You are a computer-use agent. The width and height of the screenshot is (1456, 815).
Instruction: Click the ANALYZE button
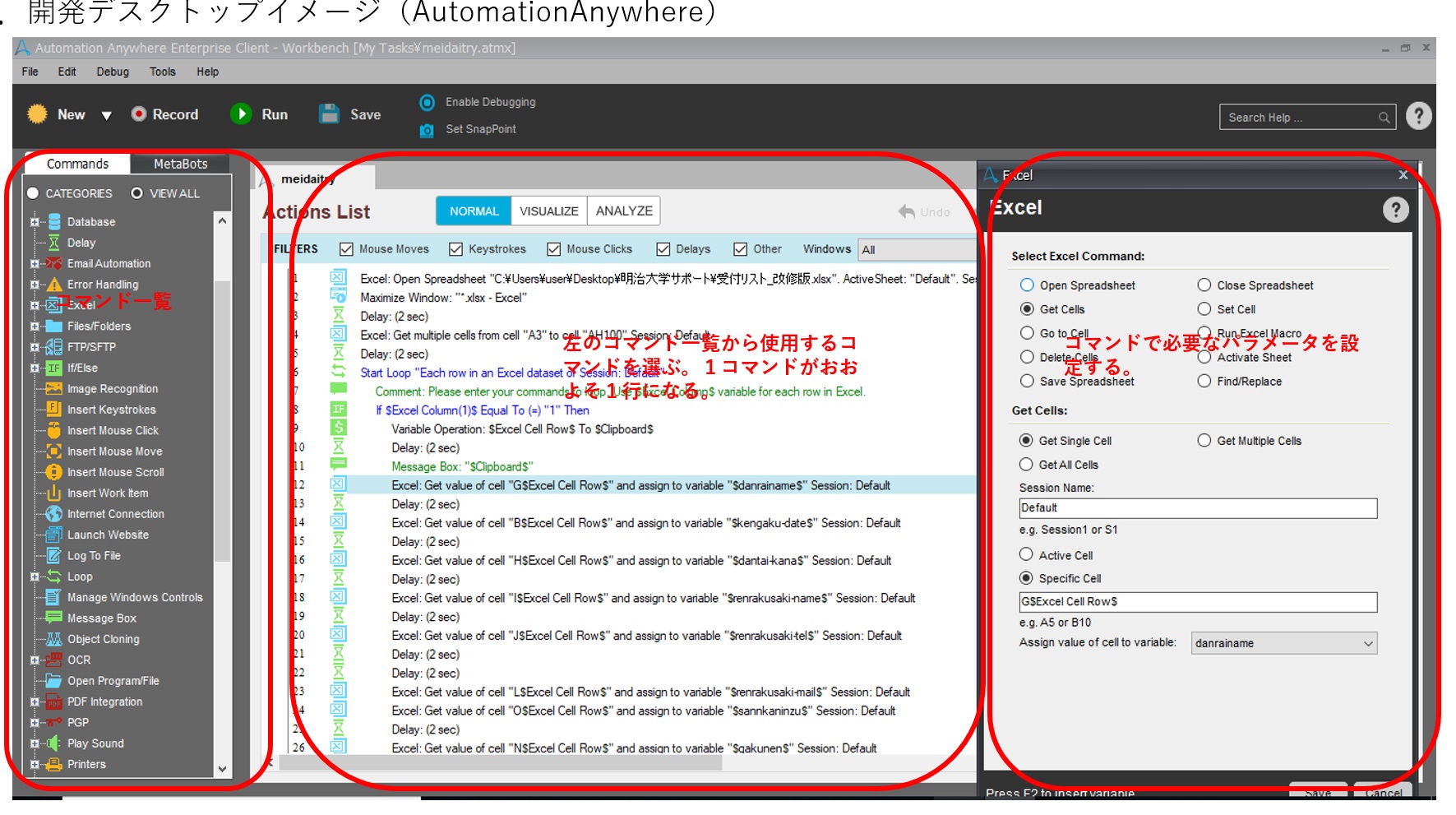624,211
